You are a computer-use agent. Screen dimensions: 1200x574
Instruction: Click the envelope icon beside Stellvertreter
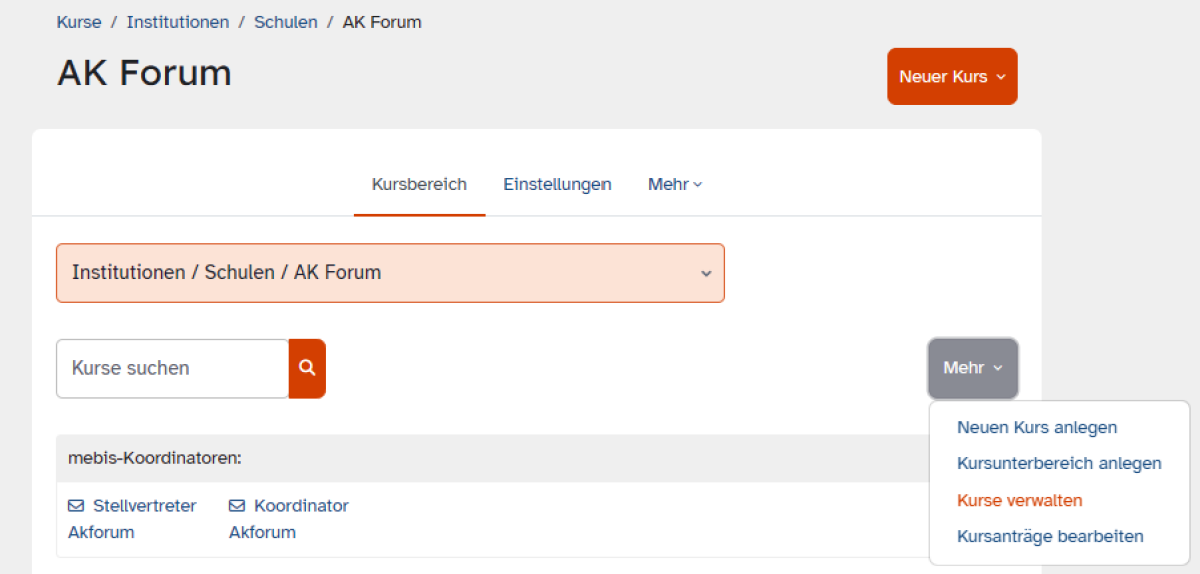point(76,506)
